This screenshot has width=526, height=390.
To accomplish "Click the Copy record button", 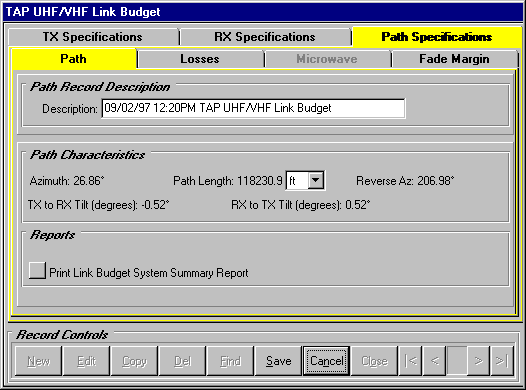I will 135,361.
